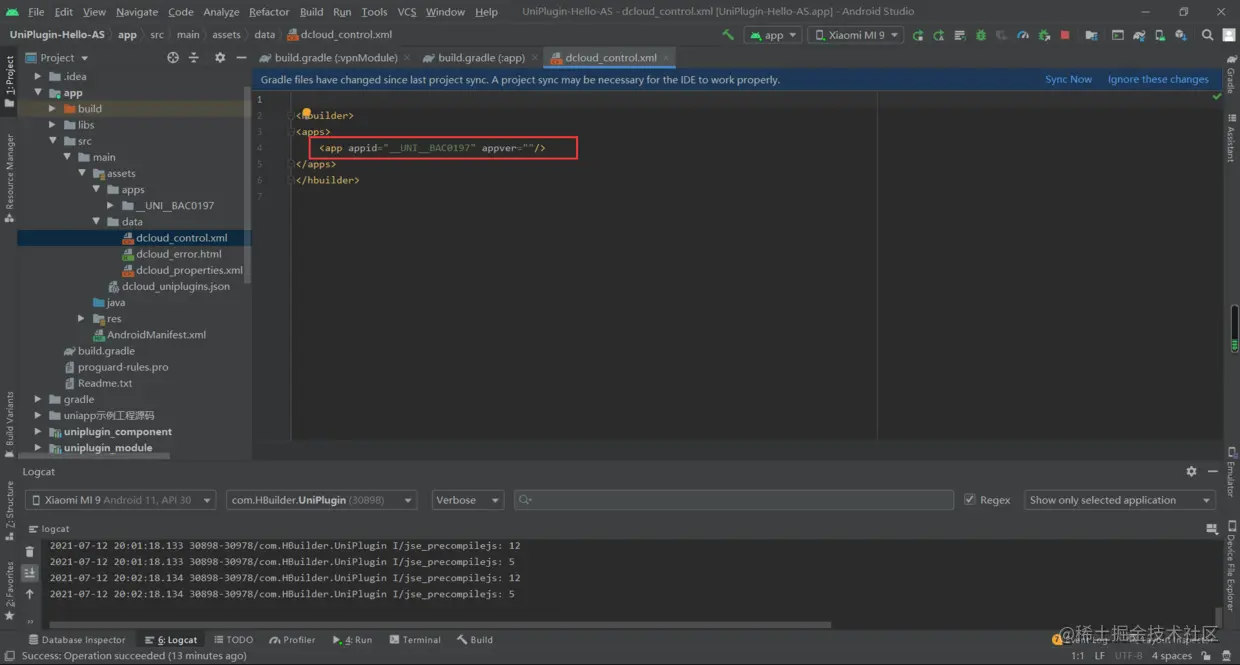Open Logcat panel settings gear
Screen dimensions: 1240x665
click(1191, 471)
